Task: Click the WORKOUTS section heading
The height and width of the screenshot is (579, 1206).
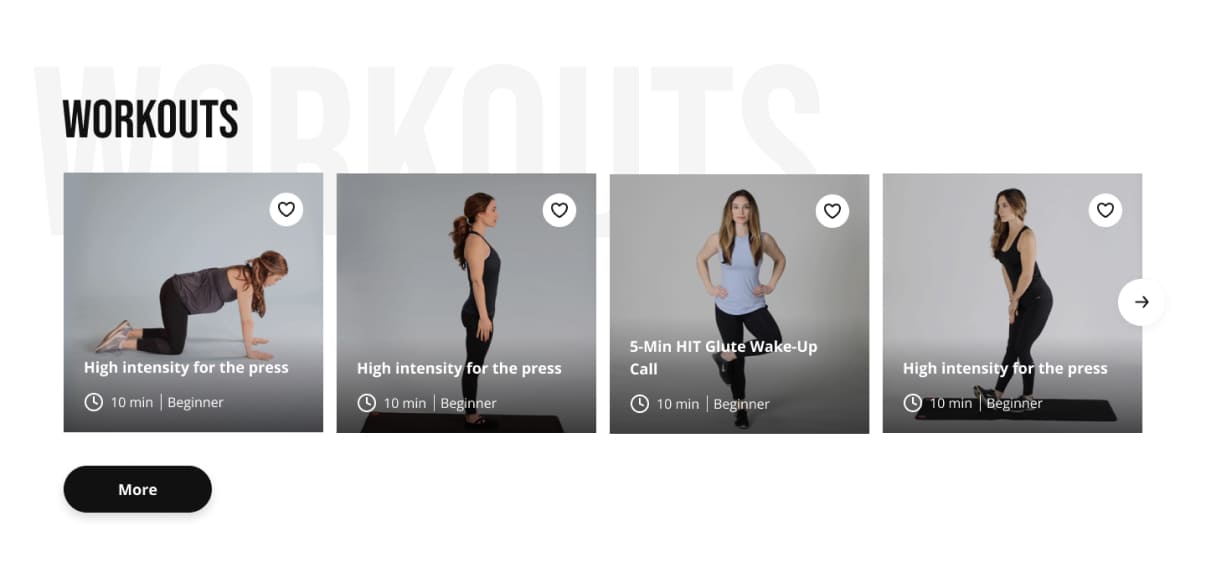Action: 151,119
